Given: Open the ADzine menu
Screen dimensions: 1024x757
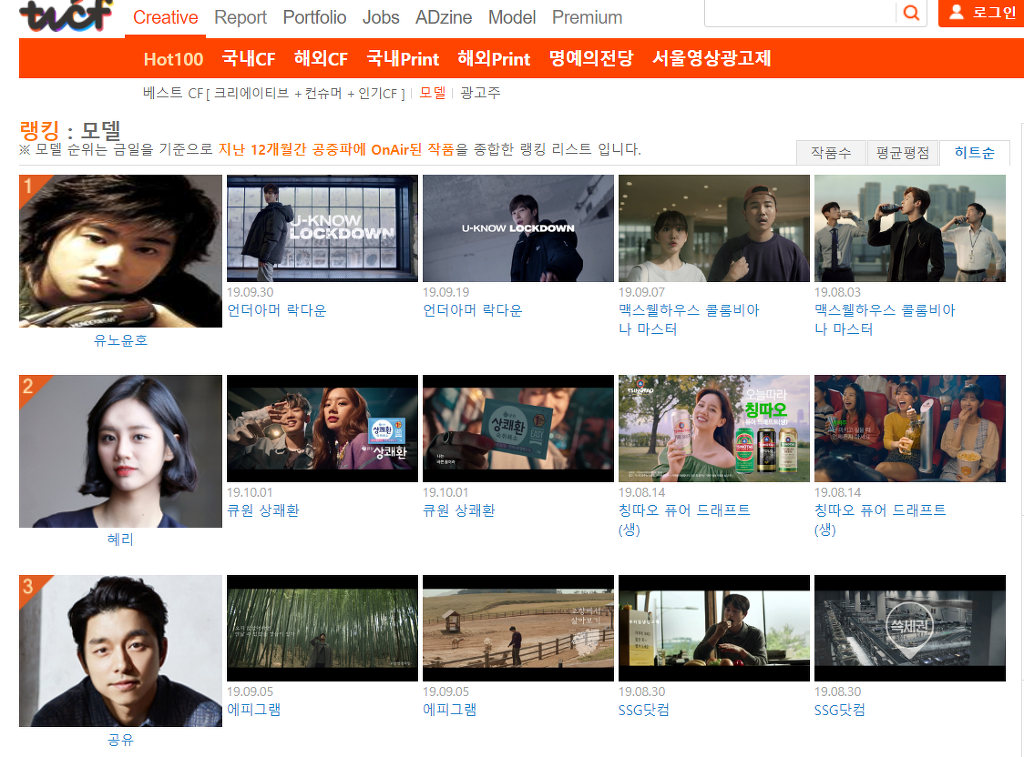Looking at the screenshot, I should 443,18.
